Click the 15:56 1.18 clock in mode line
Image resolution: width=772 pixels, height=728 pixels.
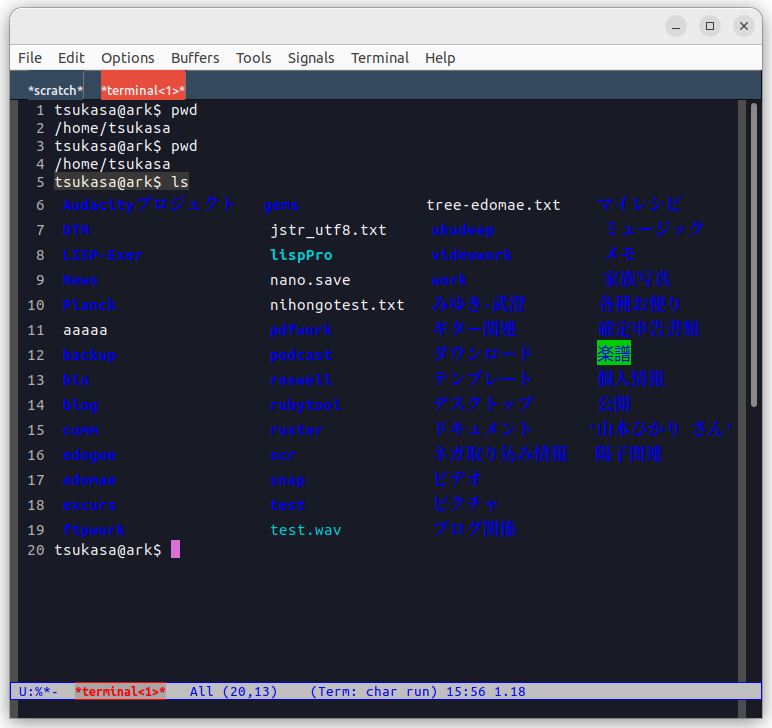485,692
